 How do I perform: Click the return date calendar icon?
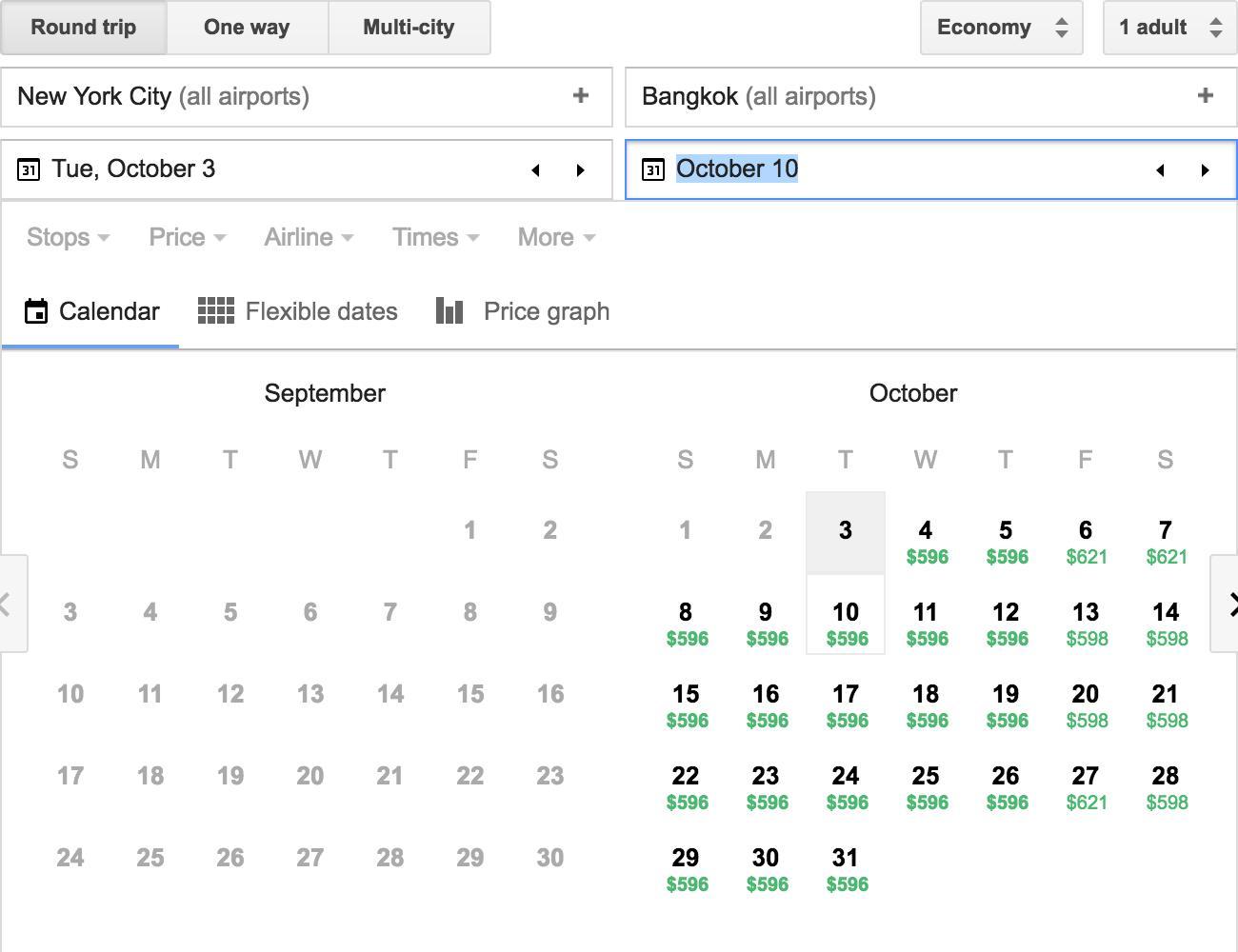[653, 170]
